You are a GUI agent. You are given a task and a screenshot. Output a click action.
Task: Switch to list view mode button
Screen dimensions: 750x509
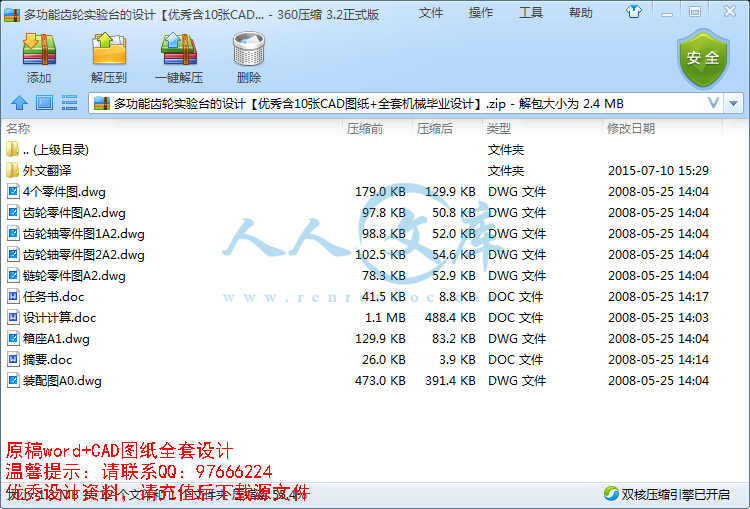[69, 103]
